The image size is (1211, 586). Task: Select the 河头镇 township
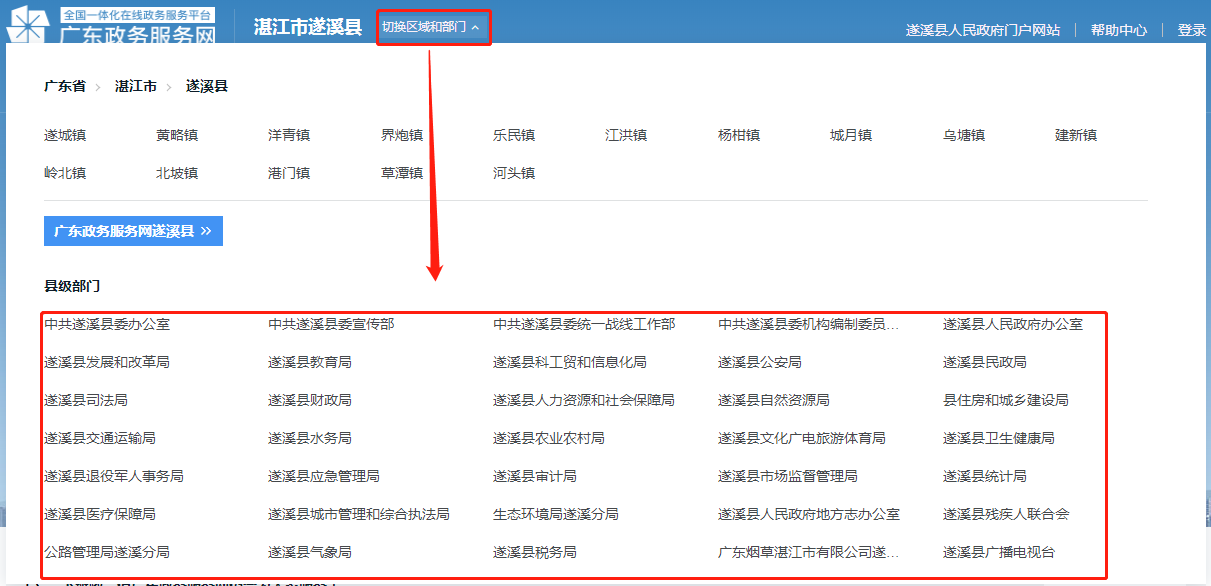[513, 173]
